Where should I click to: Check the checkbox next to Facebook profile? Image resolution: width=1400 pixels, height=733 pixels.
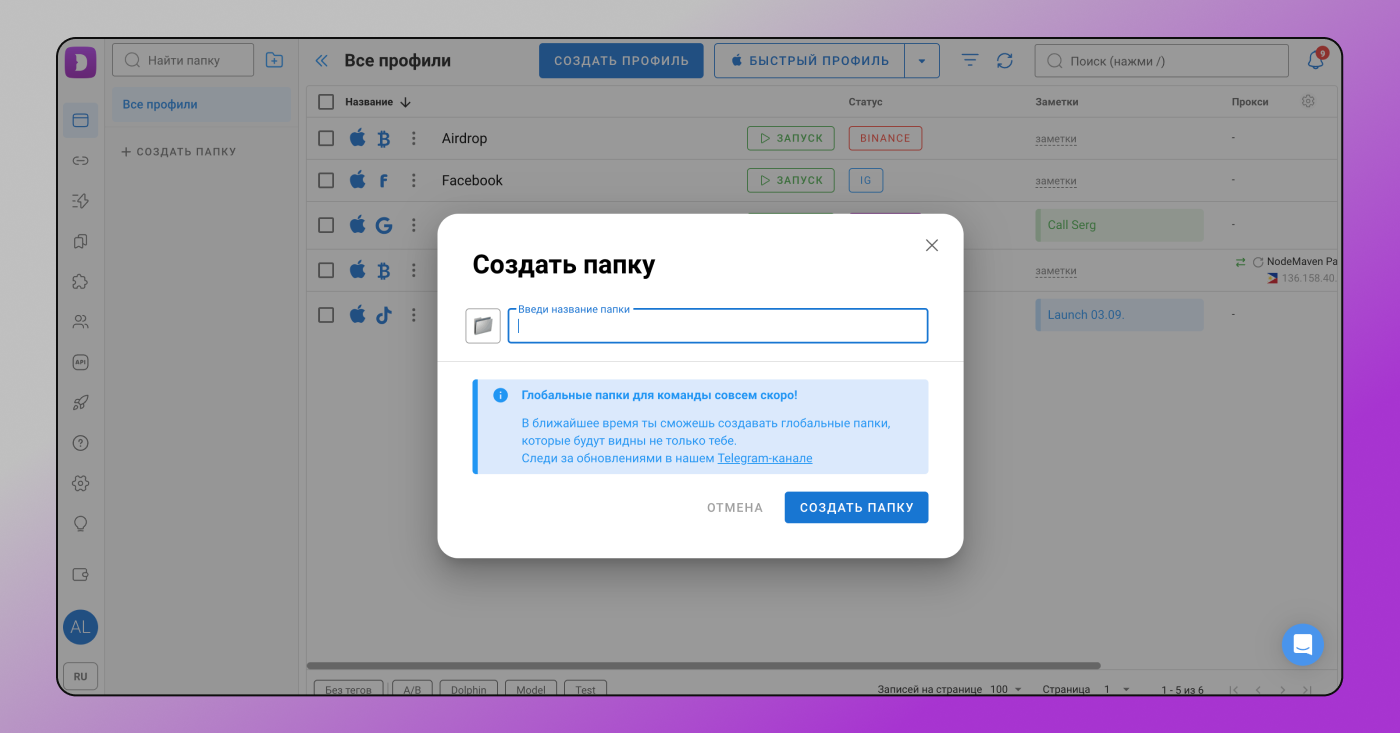pyautogui.click(x=325, y=180)
